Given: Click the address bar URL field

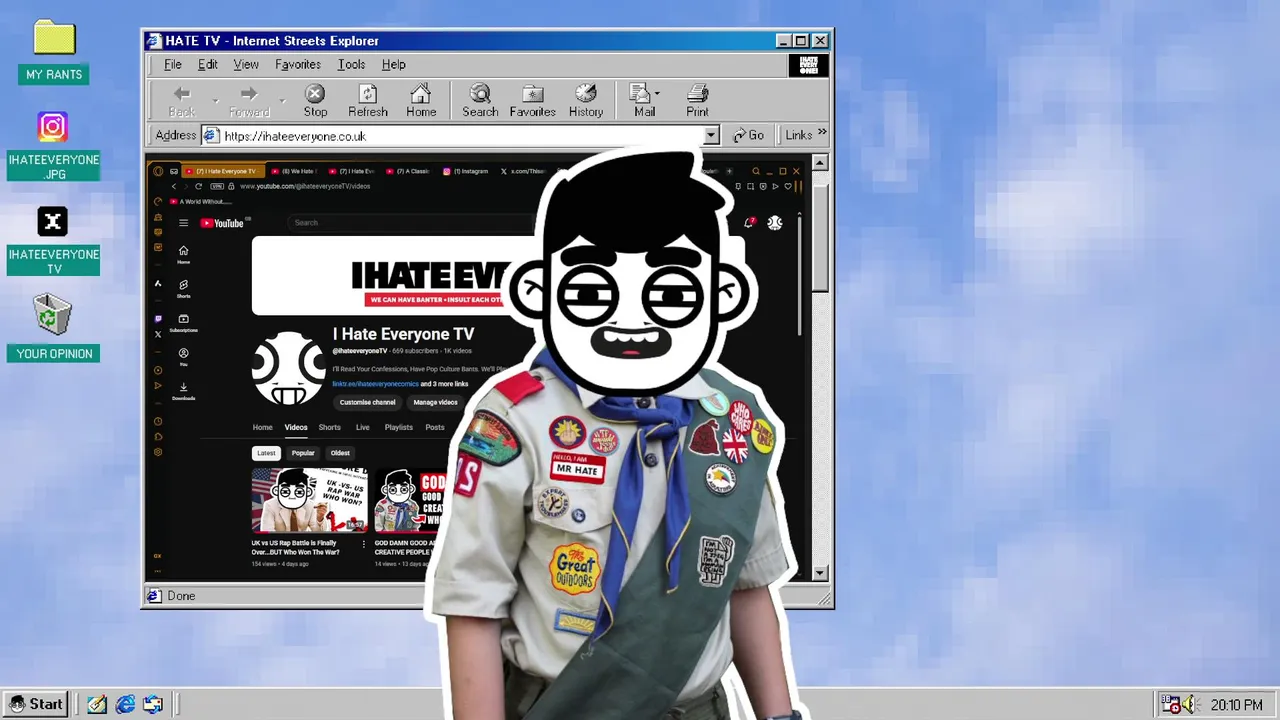Looking at the screenshot, I should [461, 136].
